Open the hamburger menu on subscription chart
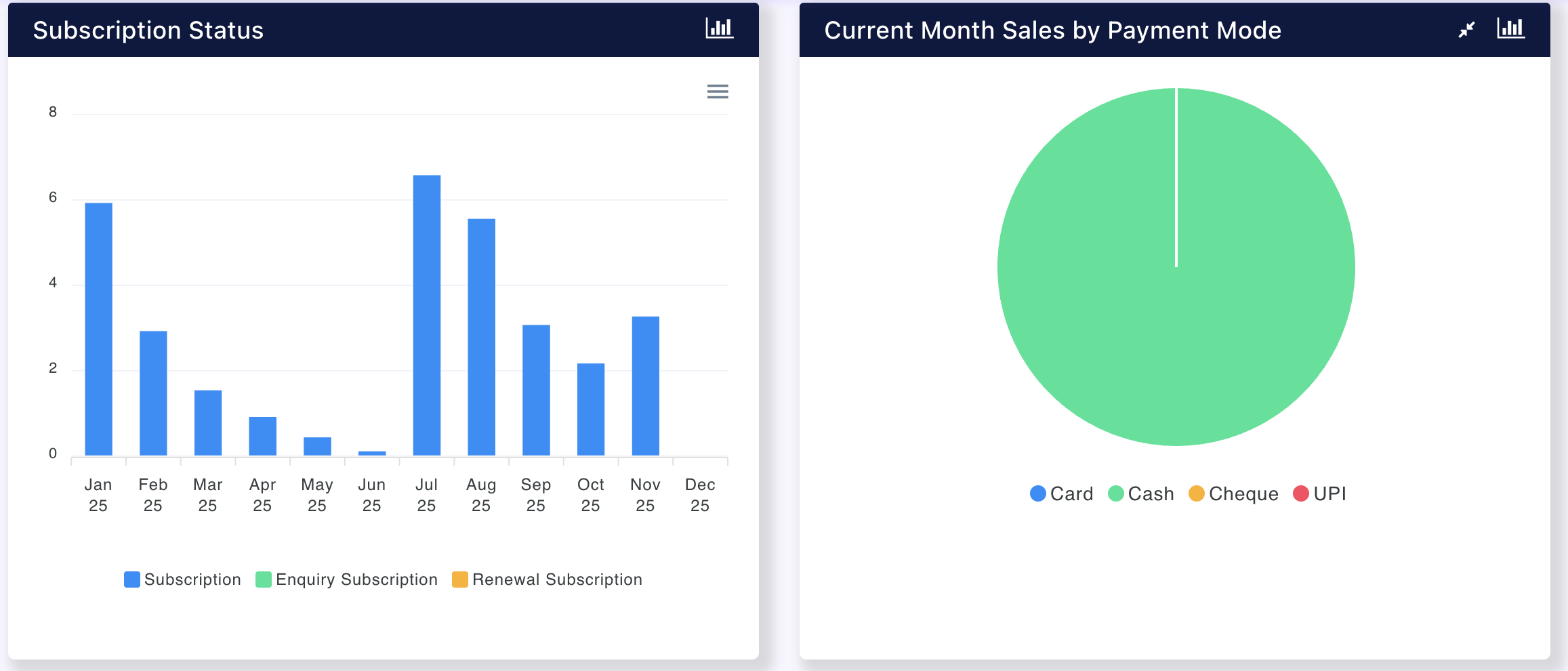 (718, 91)
